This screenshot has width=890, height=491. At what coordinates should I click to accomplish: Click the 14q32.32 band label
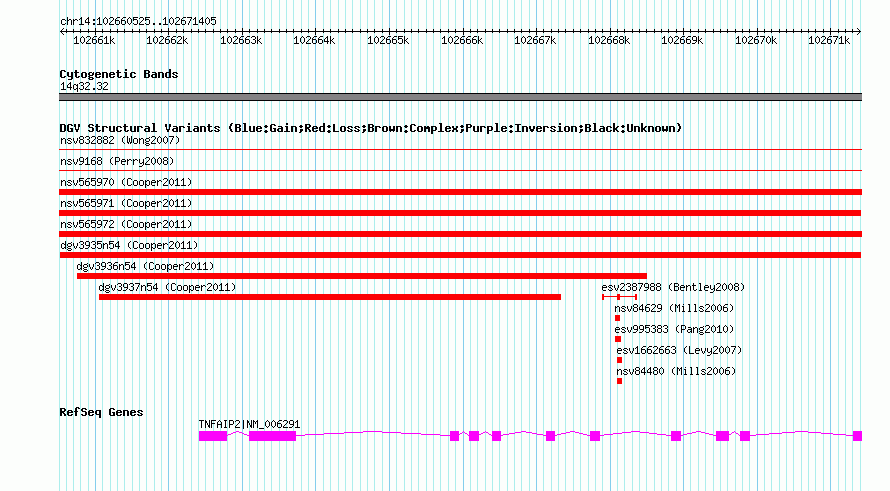pyautogui.click(x=84, y=86)
